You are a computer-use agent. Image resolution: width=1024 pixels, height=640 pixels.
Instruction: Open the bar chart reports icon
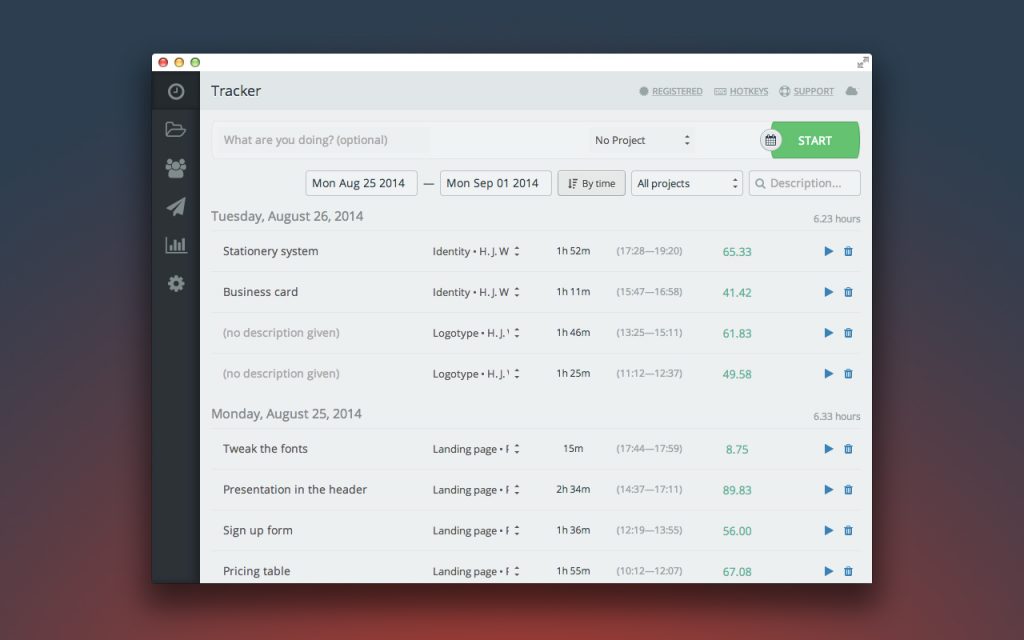(x=176, y=245)
